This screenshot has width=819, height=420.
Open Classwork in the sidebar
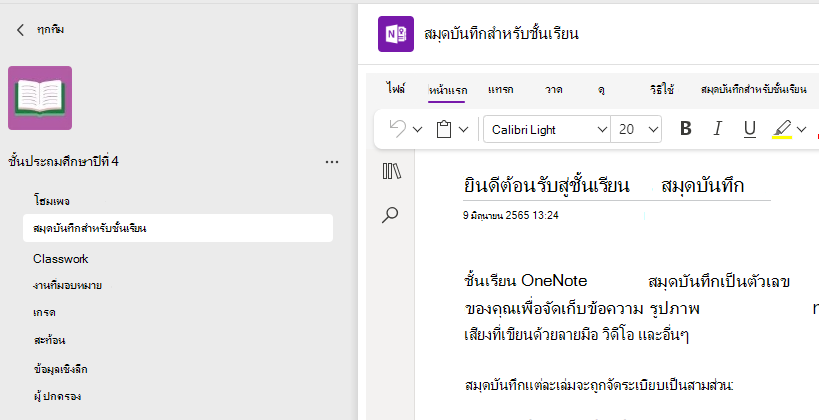[61, 259]
